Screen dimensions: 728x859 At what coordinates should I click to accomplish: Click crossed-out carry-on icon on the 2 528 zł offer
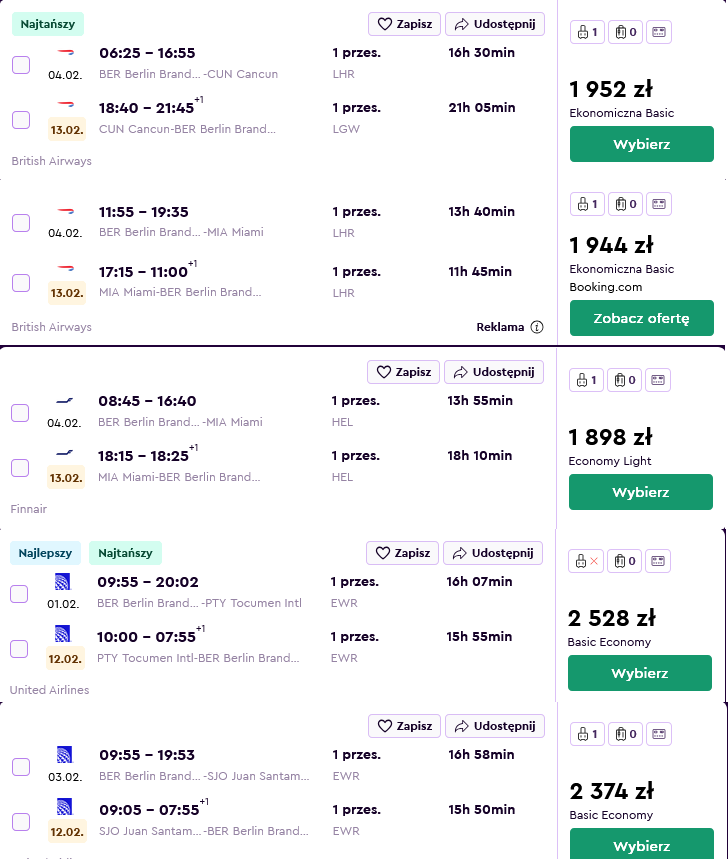pos(586,561)
